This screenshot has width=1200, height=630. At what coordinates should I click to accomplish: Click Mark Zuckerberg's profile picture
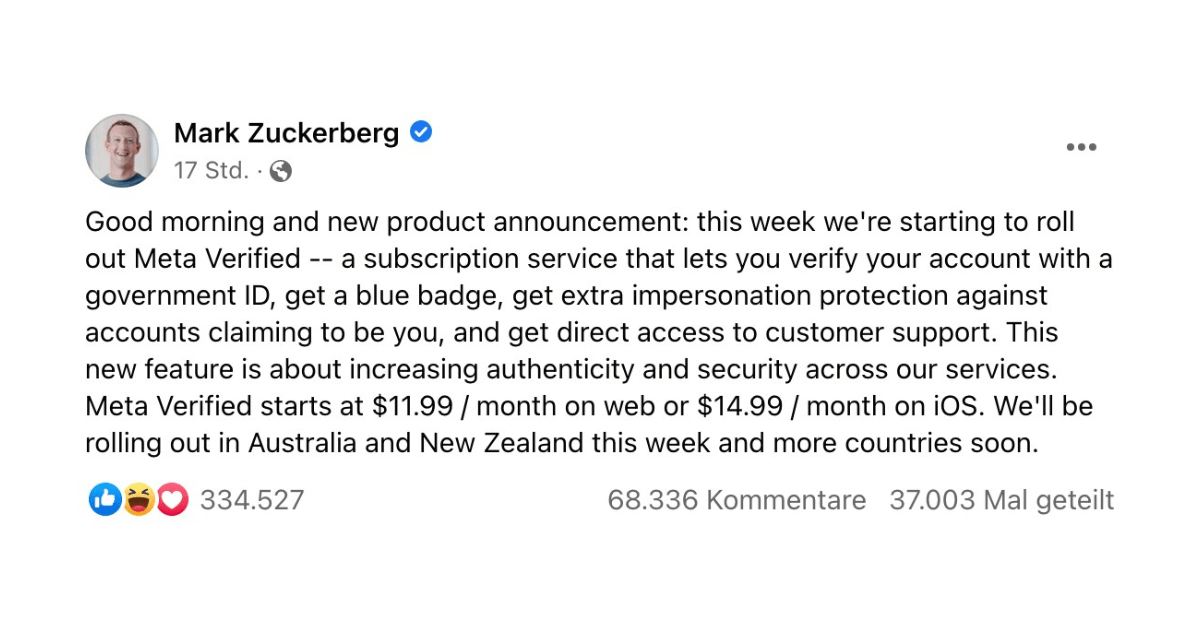tap(122, 150)
